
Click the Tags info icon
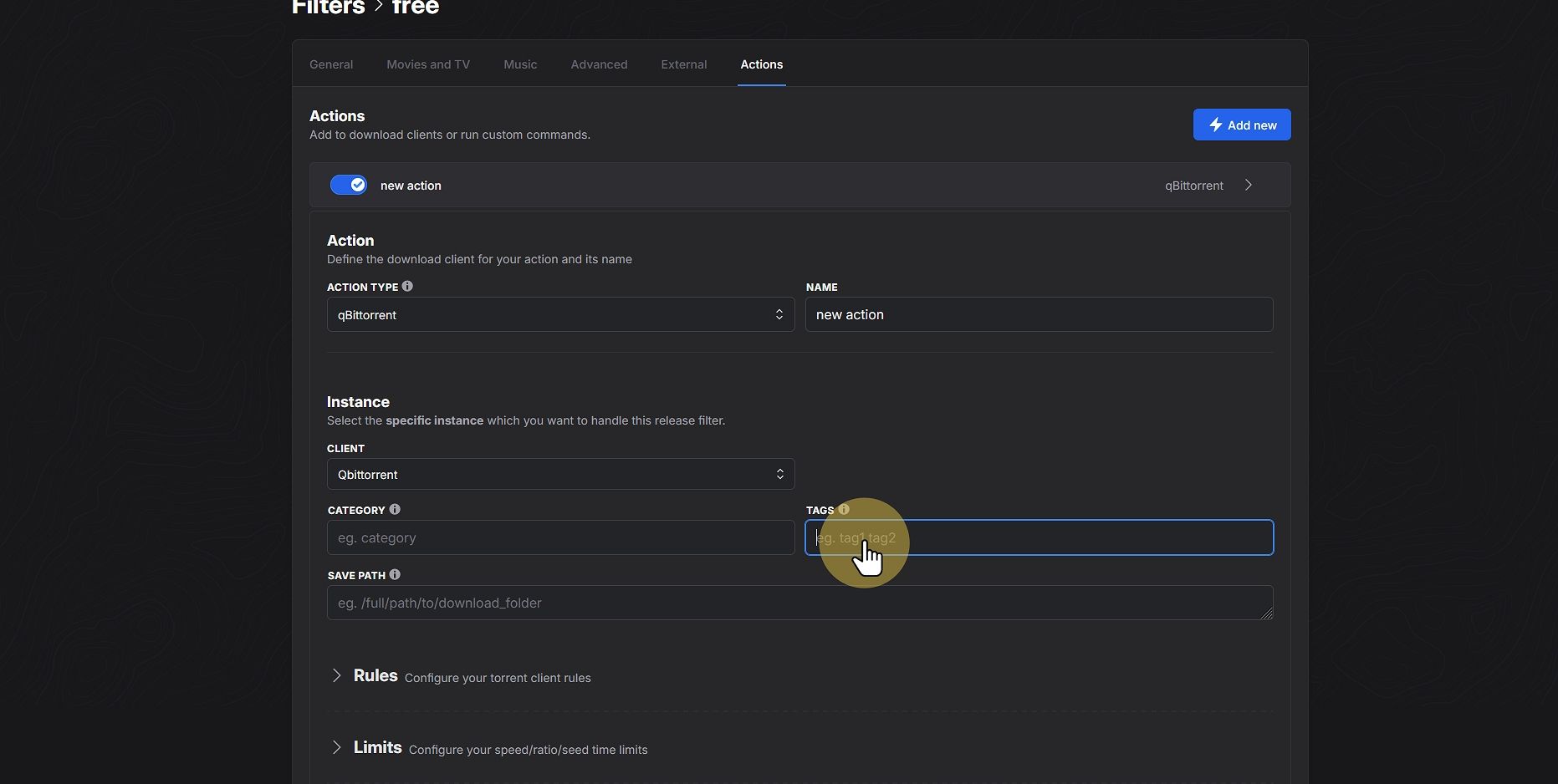844,509
